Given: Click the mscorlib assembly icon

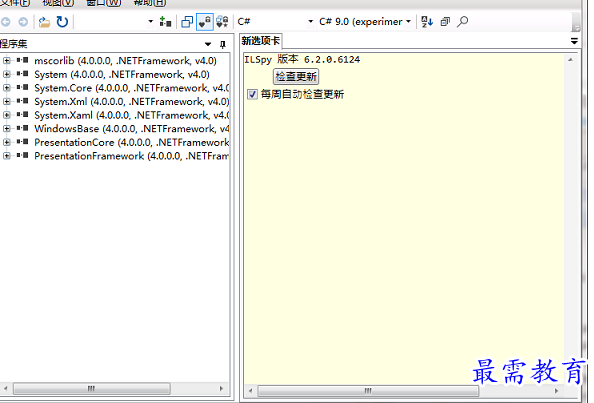Looking at the screenshot, I should 22,60.
